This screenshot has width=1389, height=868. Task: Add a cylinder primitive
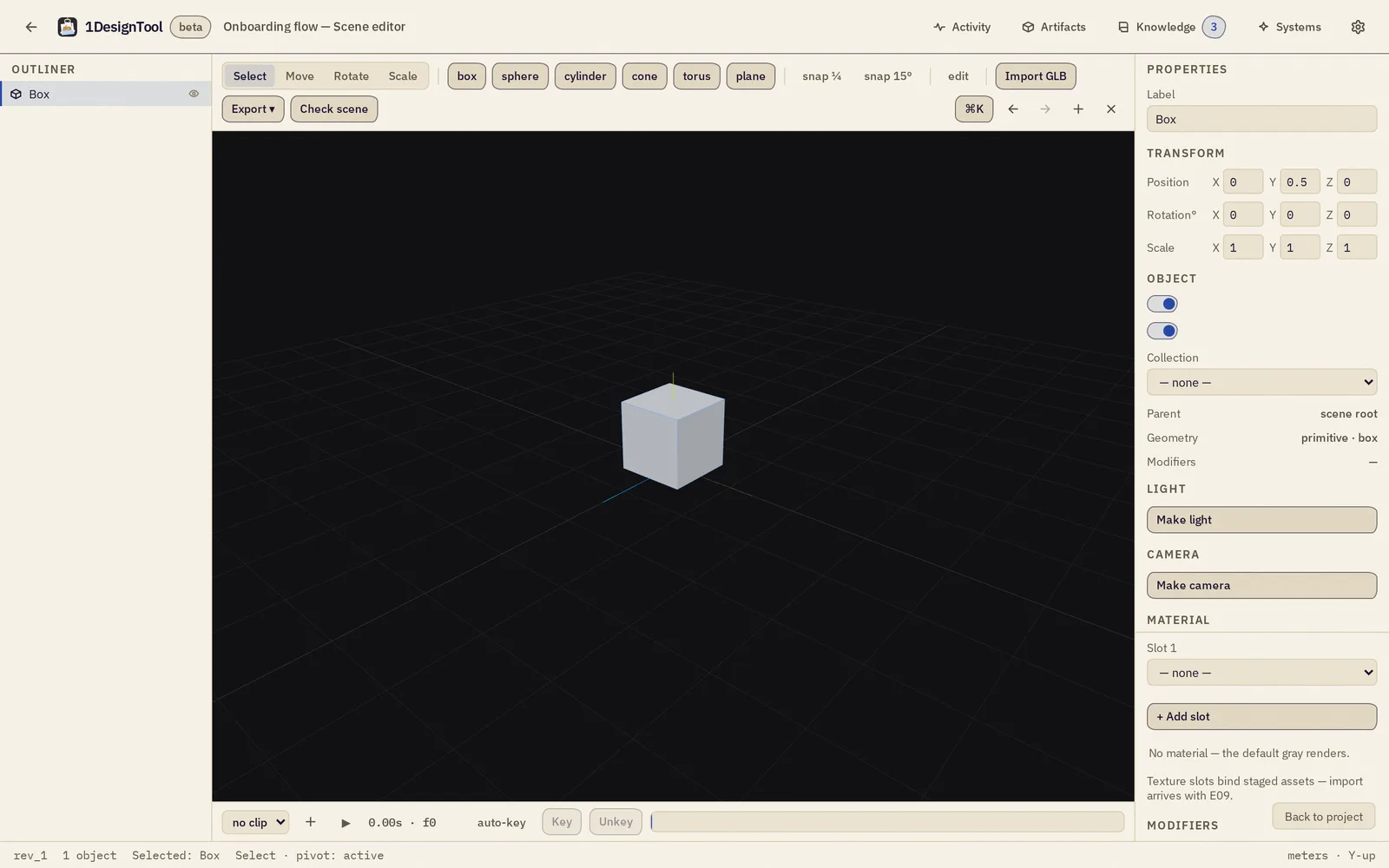click(x=585, y=76)
